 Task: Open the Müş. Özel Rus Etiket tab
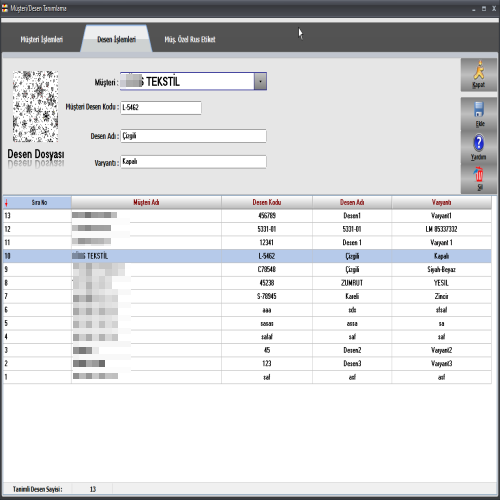click(190, 39)
